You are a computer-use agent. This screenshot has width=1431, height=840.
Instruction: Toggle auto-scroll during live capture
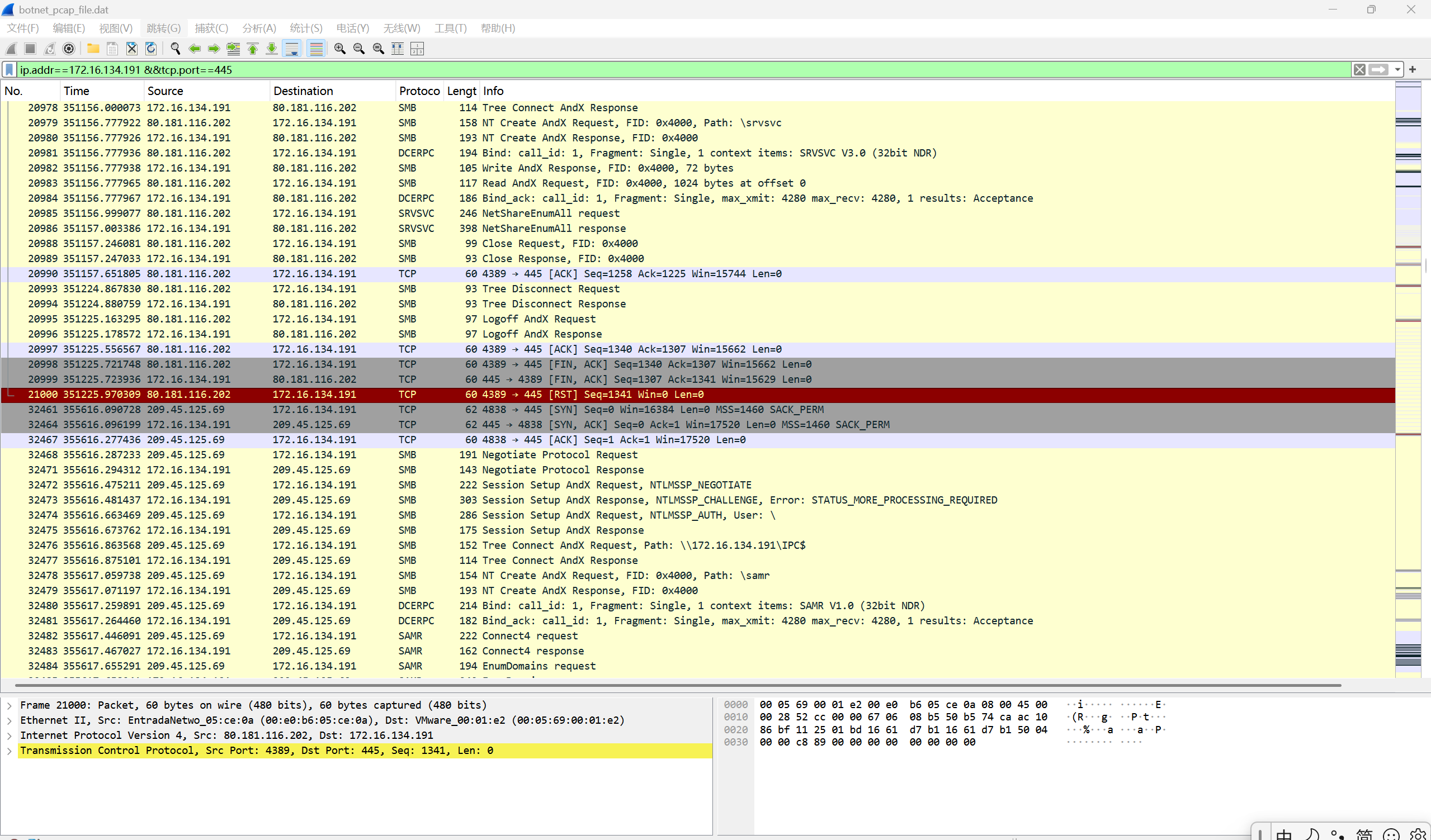pos(292,49)
